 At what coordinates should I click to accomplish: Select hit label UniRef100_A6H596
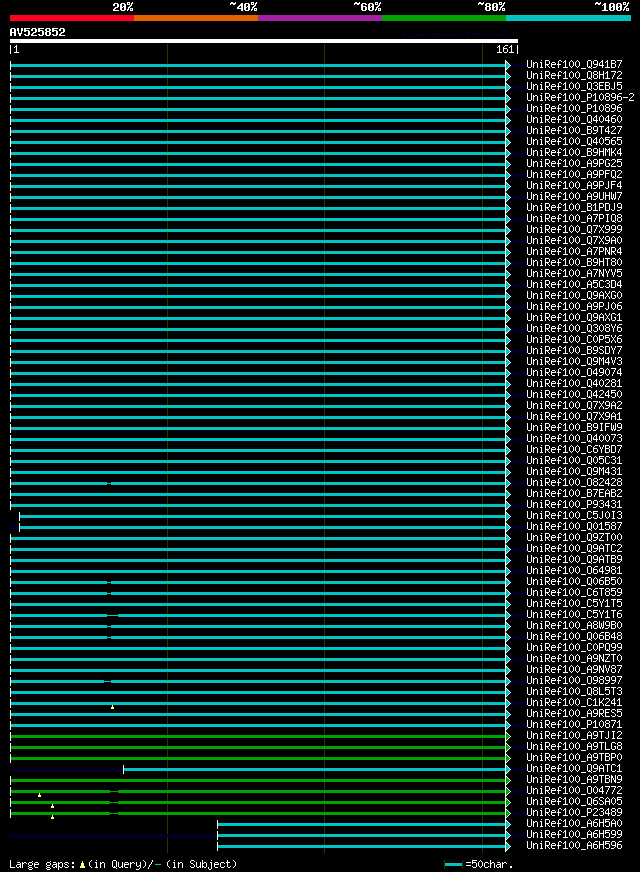[574, 845]
